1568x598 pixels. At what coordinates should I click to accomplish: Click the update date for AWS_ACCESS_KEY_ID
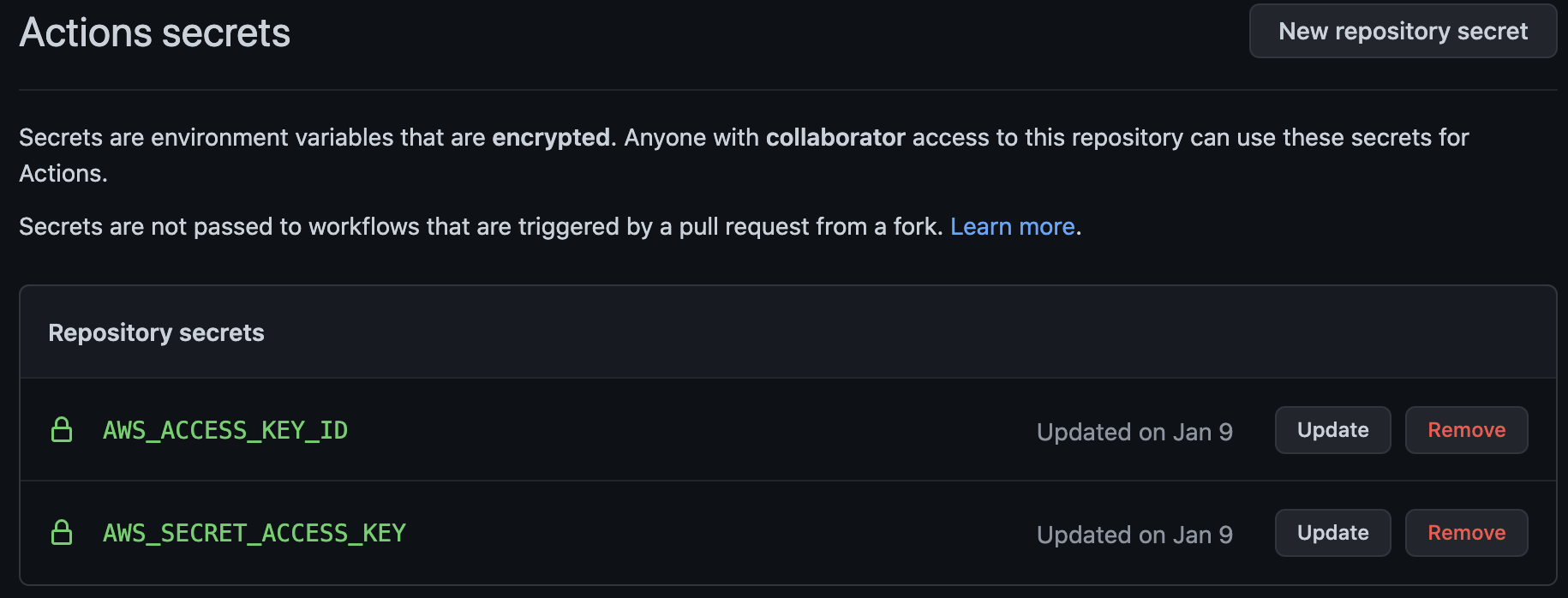(1134, 432)
